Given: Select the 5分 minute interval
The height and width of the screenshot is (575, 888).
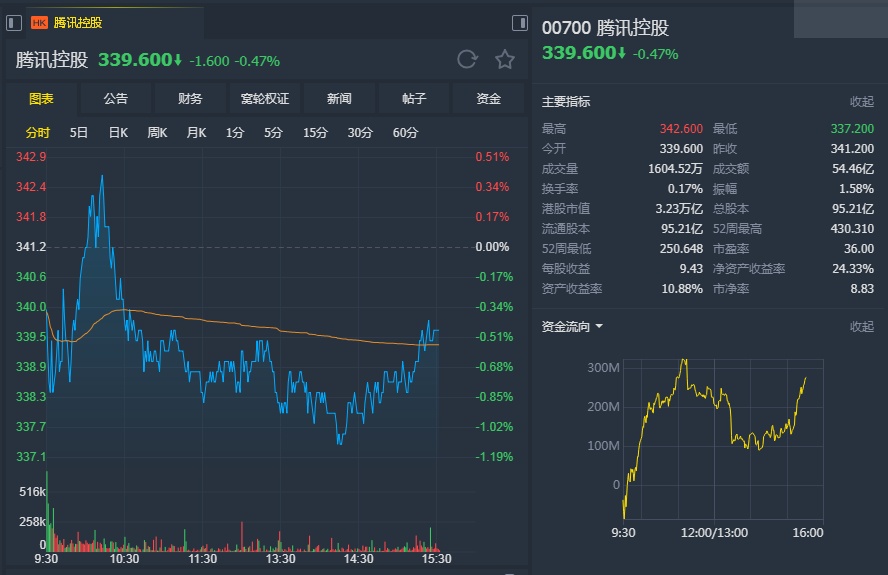Looking at the screenshot, I should point(273,133).
